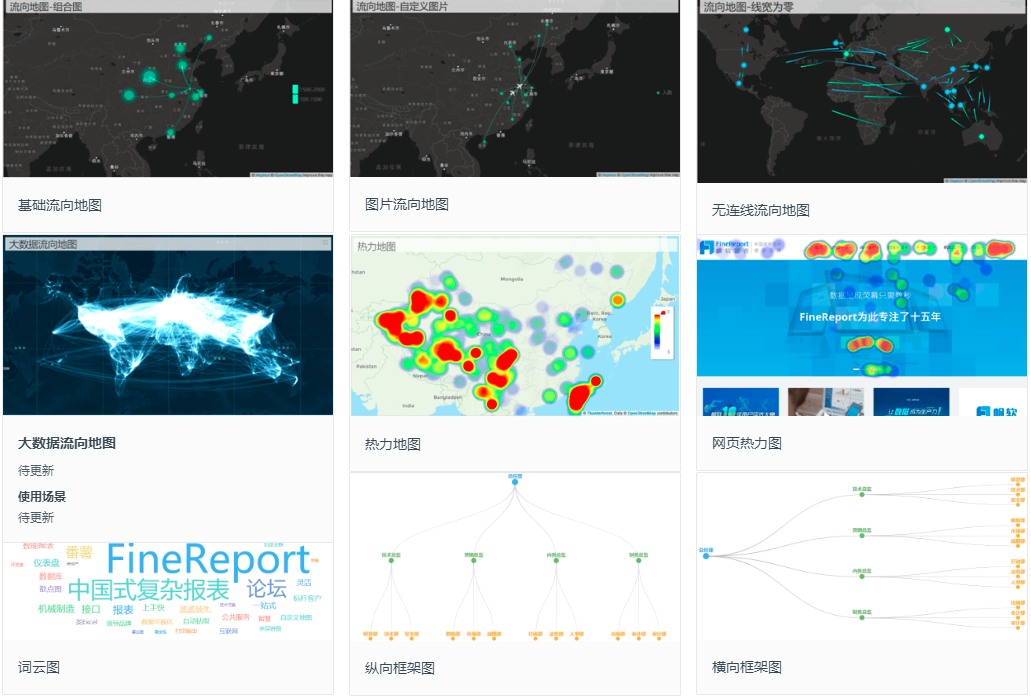
Task: Open the 大数据流向地图 glowing map thumbnail
Action: (168, 325)
